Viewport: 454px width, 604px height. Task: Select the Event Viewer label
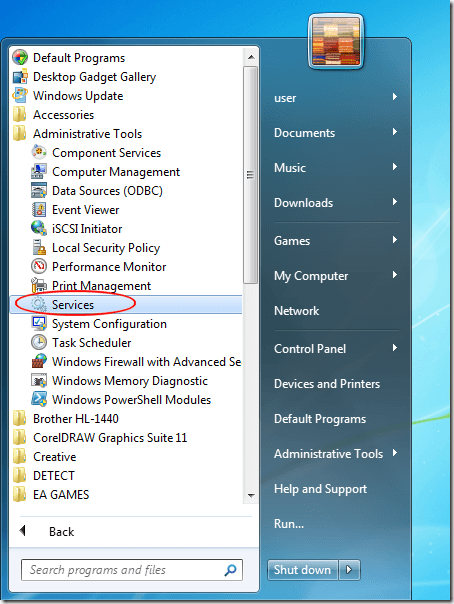(x=85, y=210)
